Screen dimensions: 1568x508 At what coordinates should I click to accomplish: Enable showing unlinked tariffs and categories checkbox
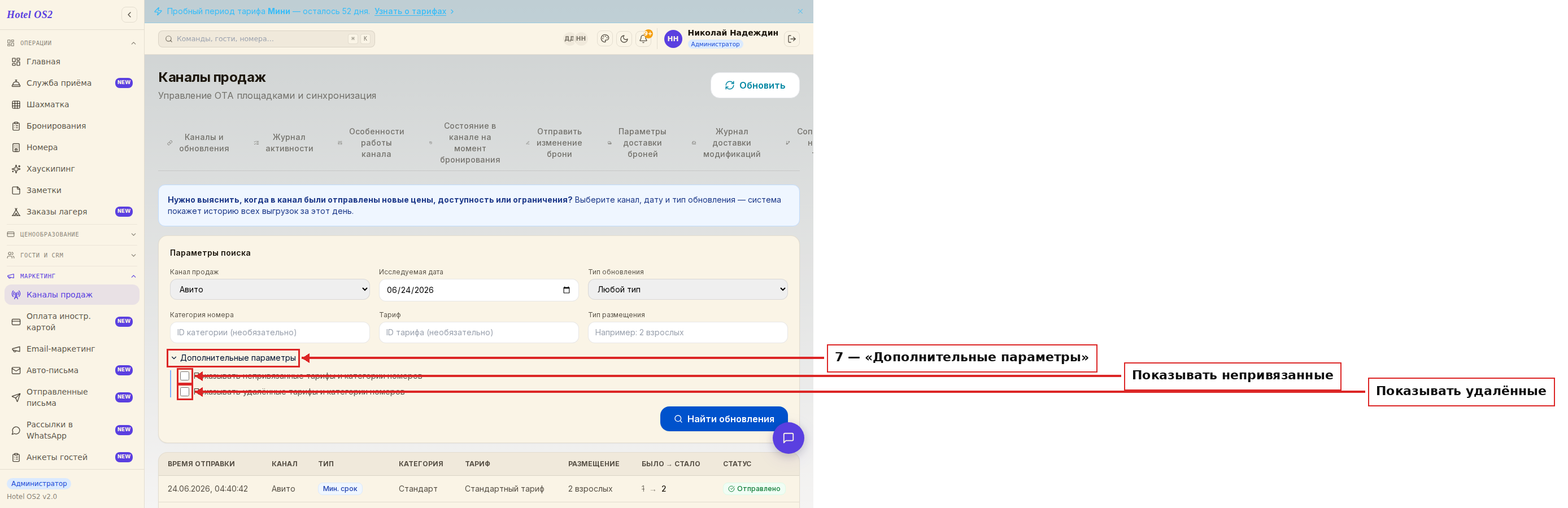185,376
